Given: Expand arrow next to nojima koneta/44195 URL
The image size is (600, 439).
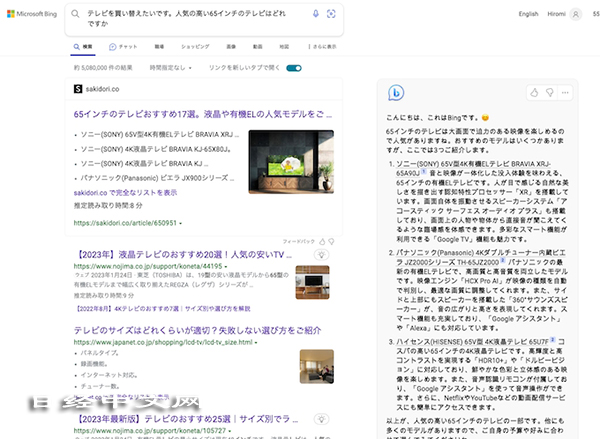Looking at the screenshot, I should (226, 266).
